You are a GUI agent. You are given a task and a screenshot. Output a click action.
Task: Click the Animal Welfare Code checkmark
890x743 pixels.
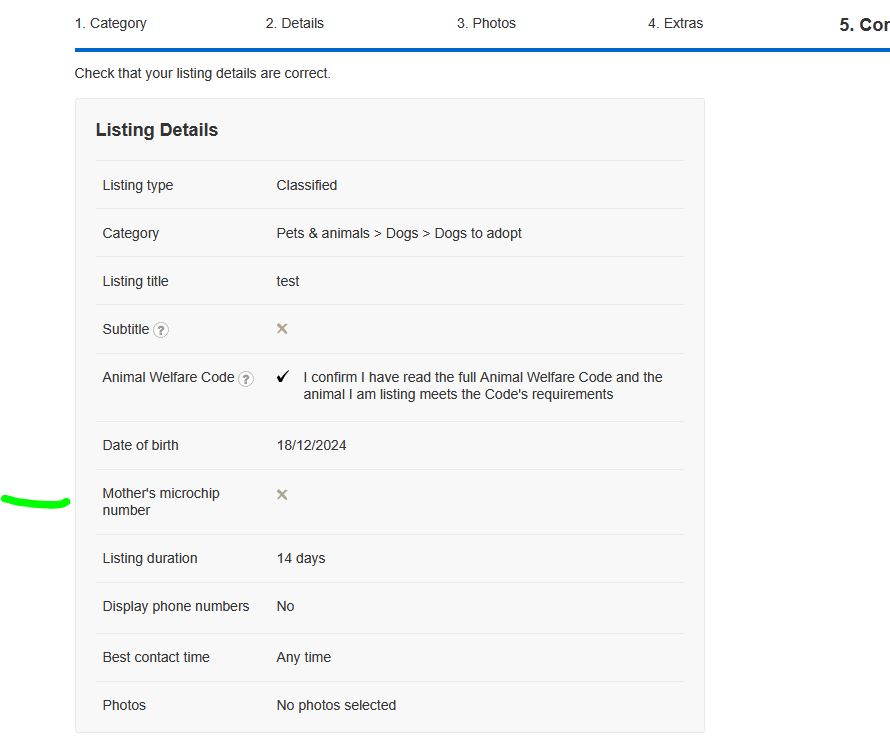pos(283,377)
